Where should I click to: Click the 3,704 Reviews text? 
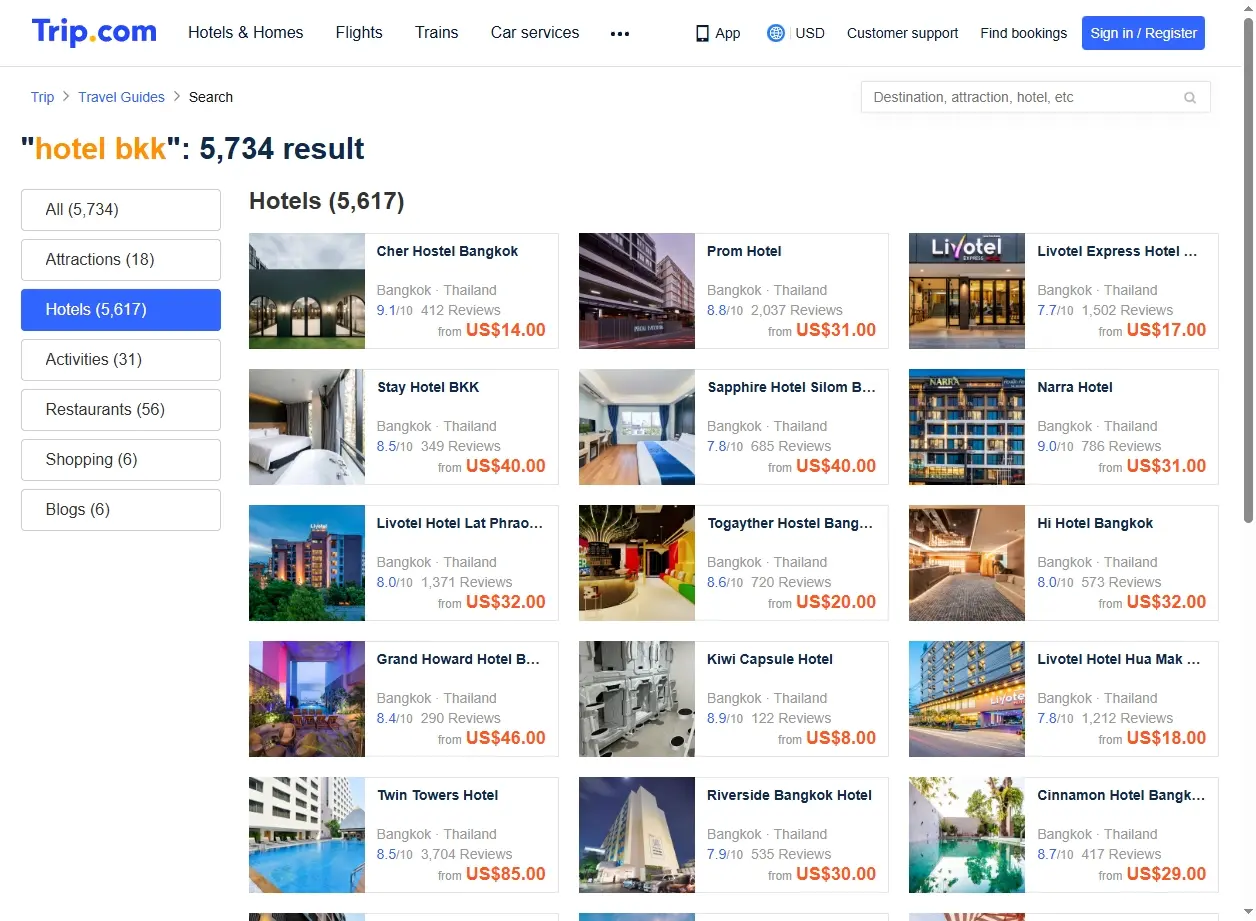coord(467,855)
